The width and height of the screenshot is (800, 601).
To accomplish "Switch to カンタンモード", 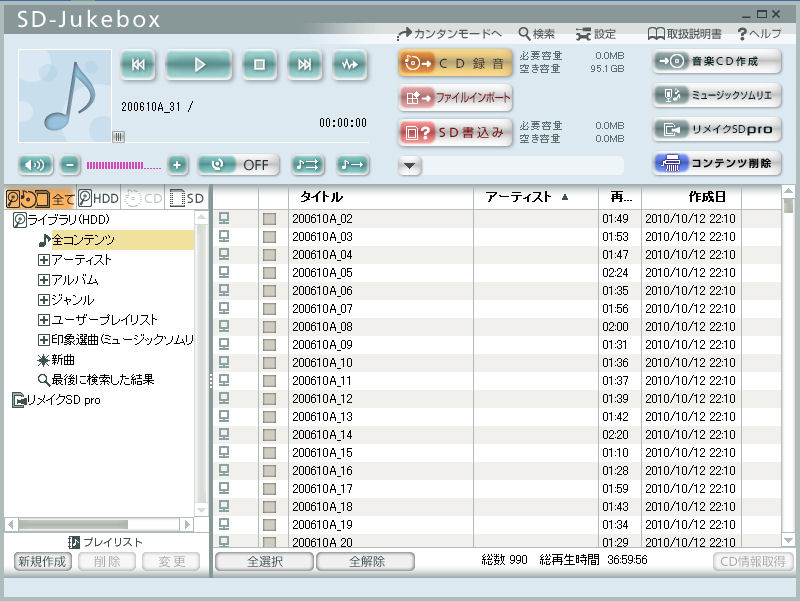I will point(449,34).
